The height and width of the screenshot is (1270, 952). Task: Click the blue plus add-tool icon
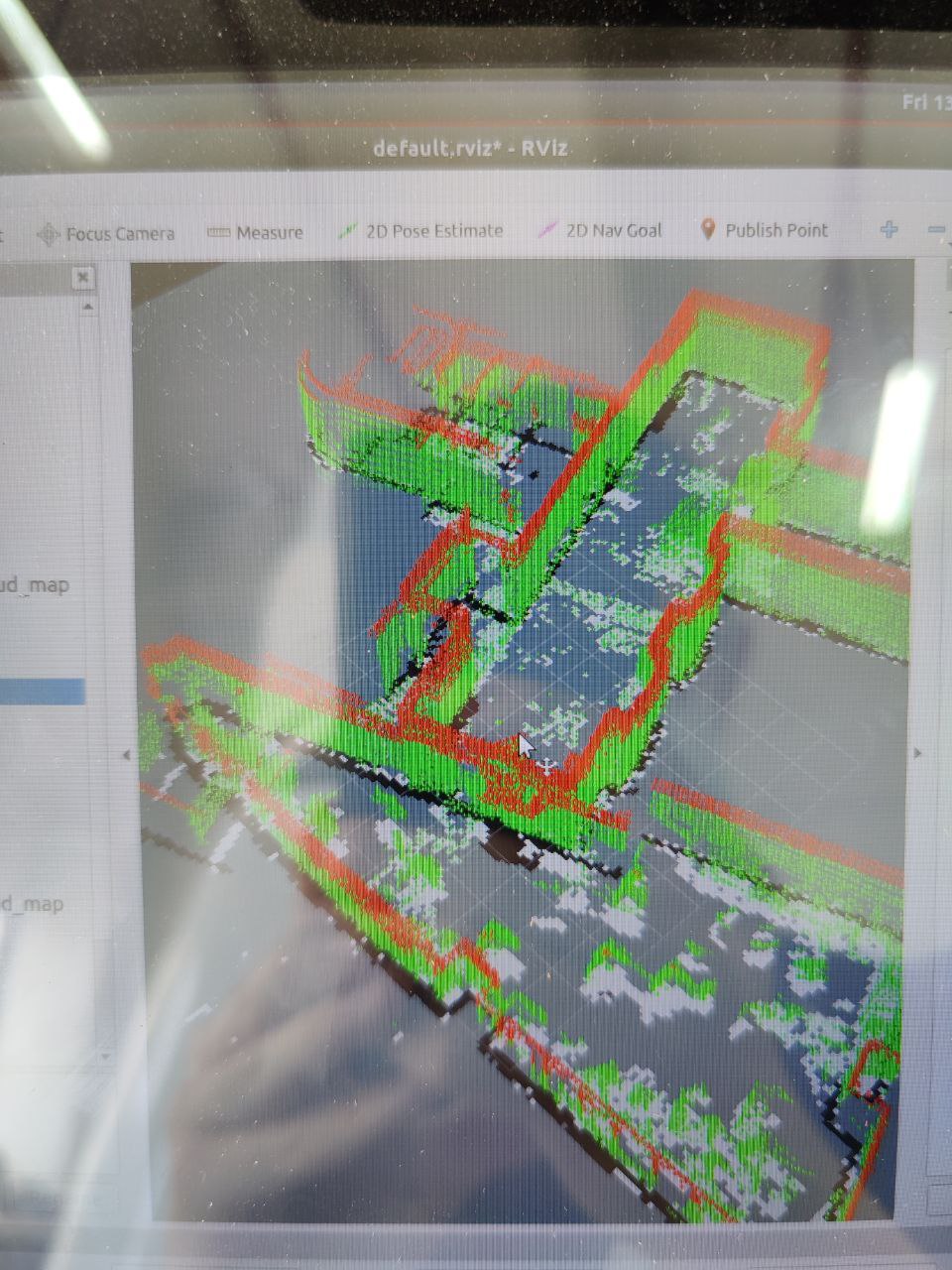(x=889, y=229)
